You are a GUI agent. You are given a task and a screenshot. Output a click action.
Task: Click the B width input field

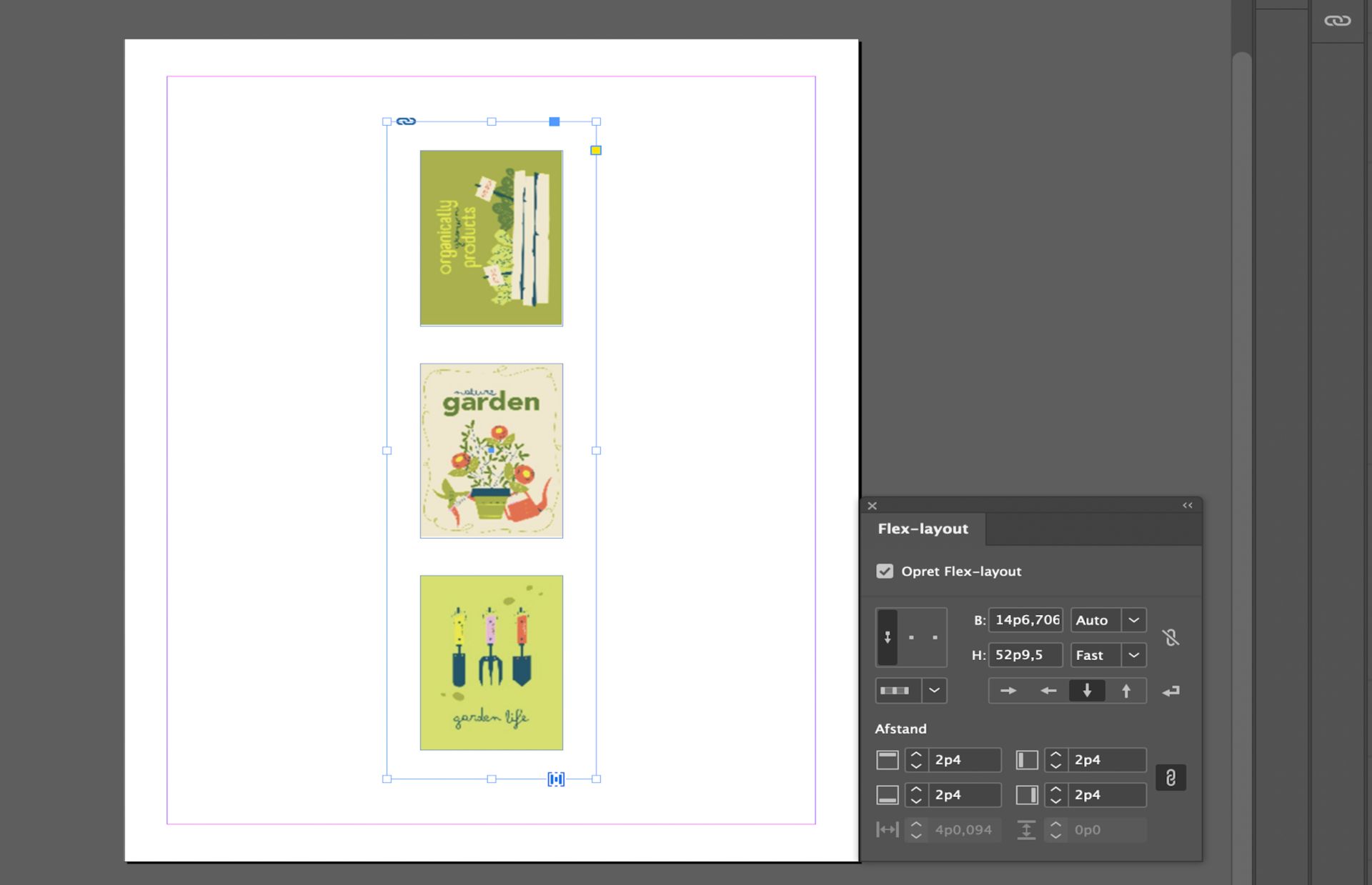point(1025,620)
